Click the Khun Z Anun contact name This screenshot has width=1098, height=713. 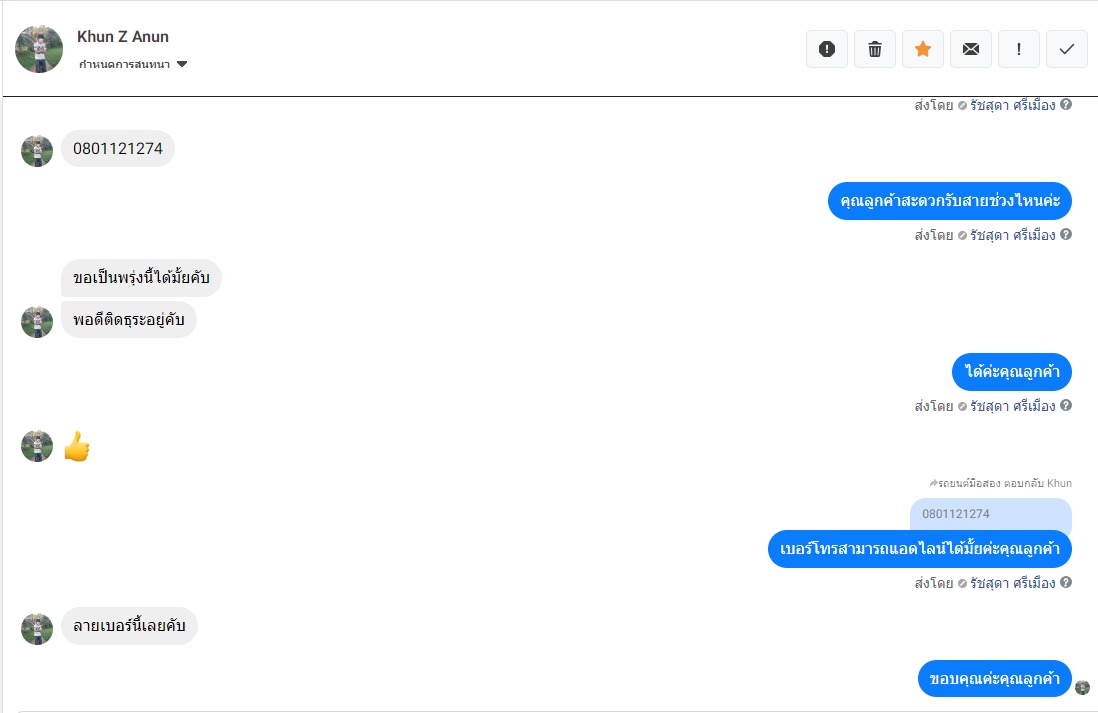point(123,37)
